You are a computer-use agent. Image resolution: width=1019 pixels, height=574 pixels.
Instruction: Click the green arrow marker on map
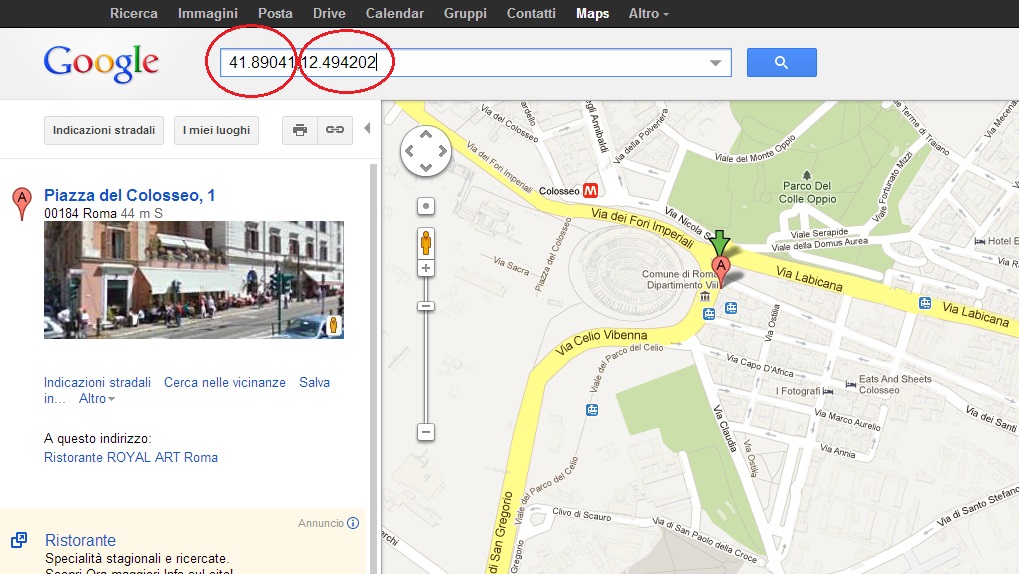coord(719,242)
